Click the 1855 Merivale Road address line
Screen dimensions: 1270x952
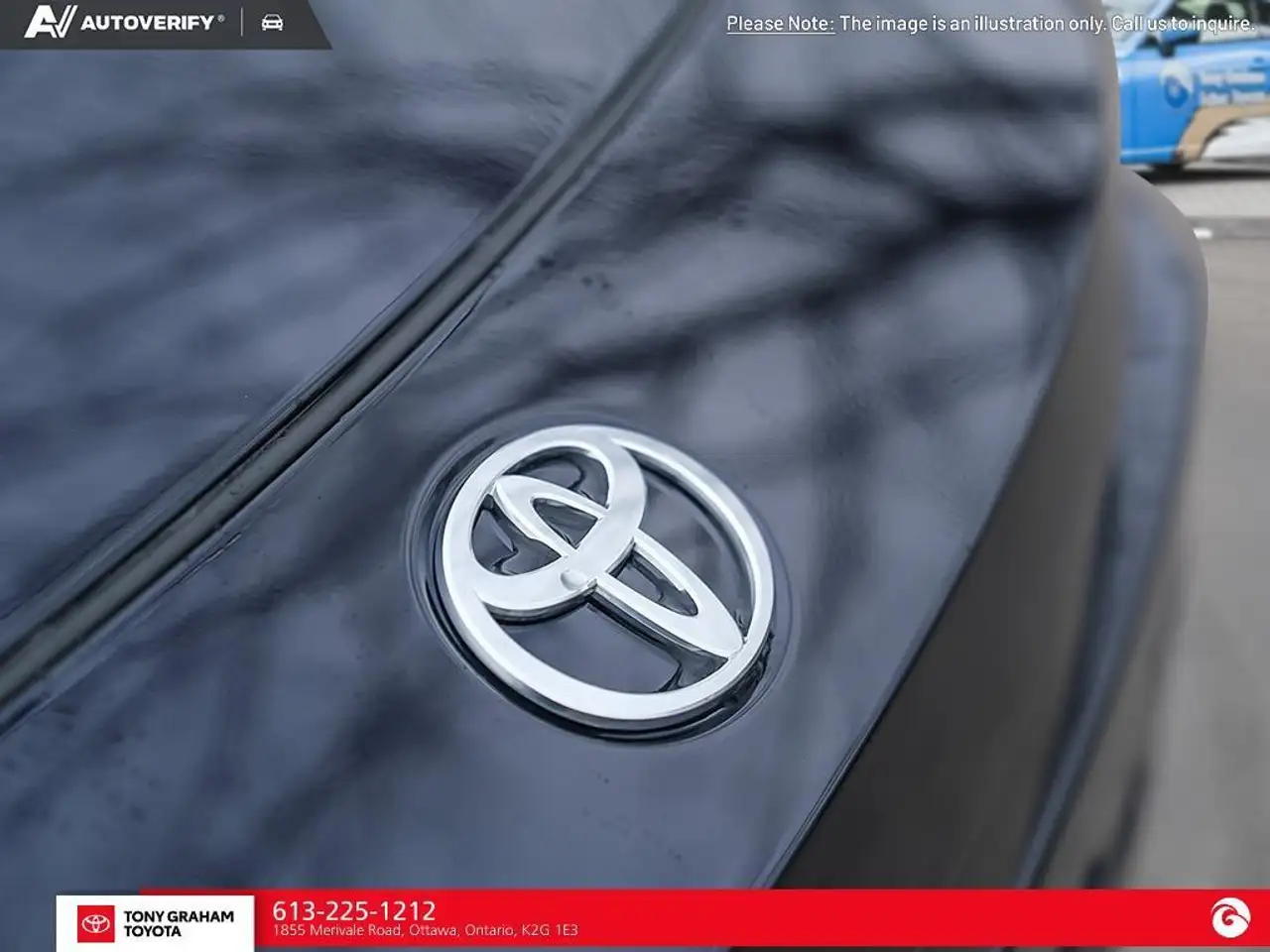pos(425,930)
